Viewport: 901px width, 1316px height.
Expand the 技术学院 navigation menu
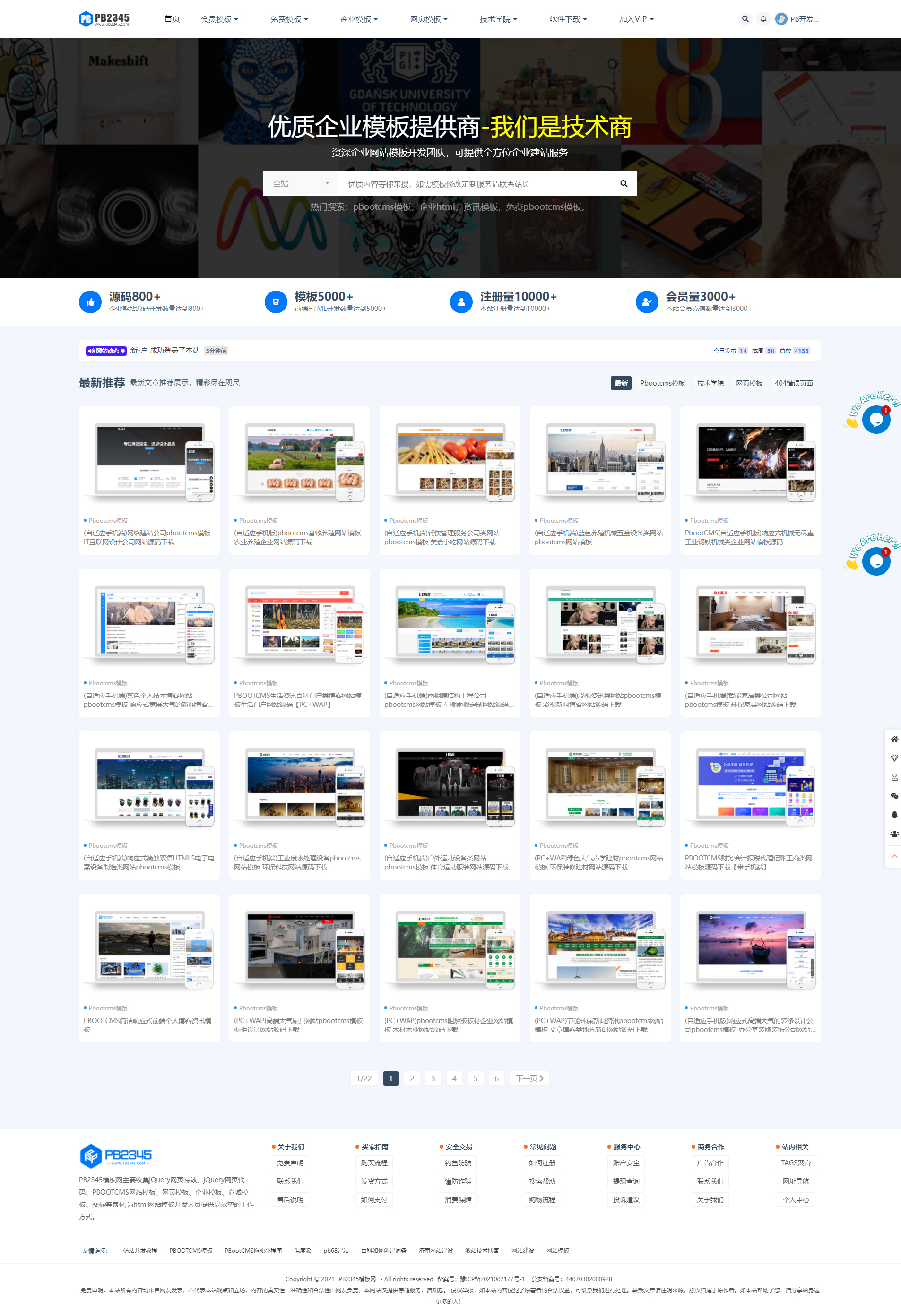pos(498,19)
